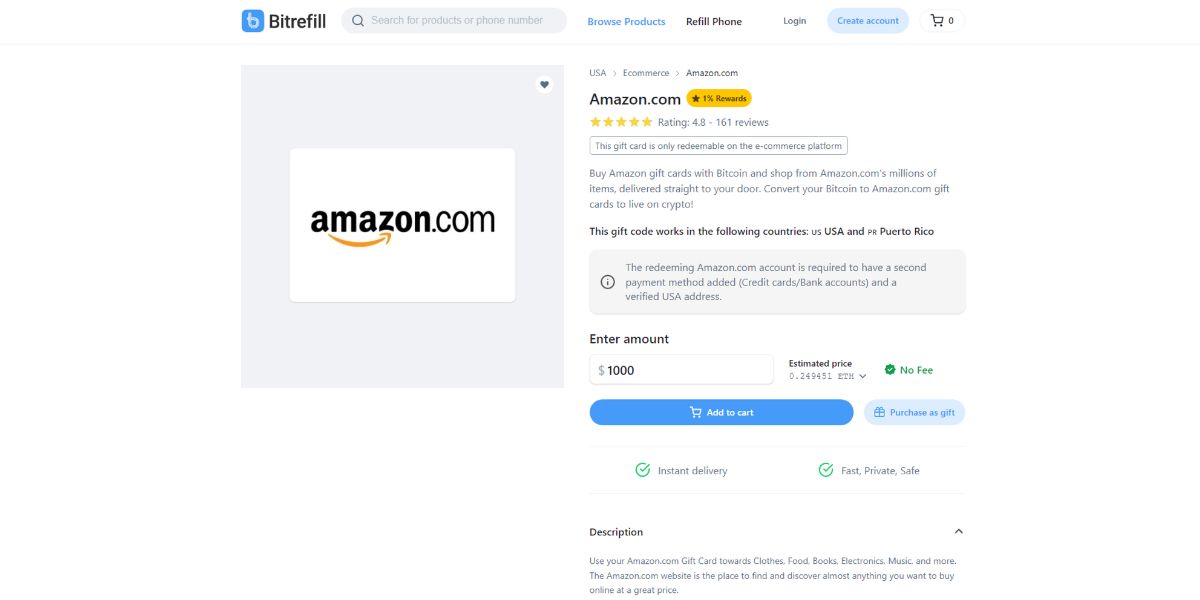This screenshot has width=1200, height=600.
Task: Click the 1% Rewards badge
Action: (x=719, y=98)
